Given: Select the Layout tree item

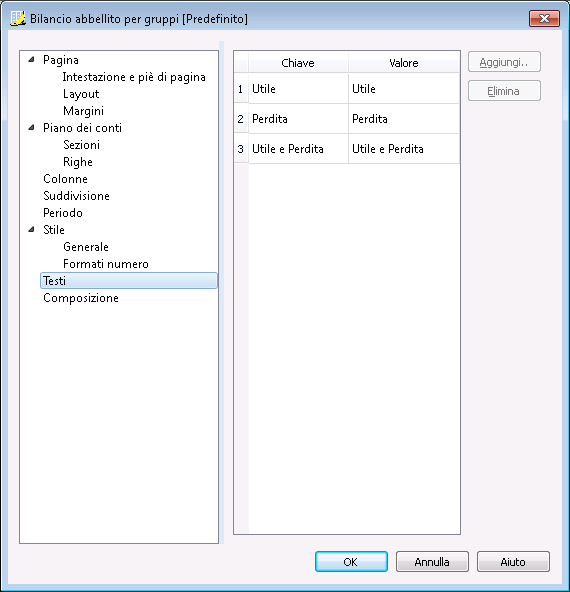Looking at the screenshot, I should 81,94.
